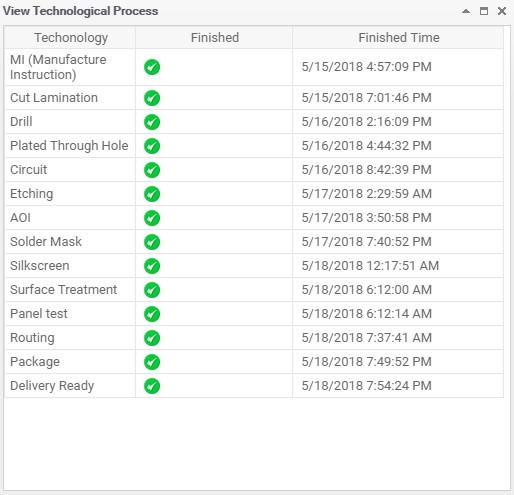Screen dimensions: 514x495
Task: Click the Silkscreen green check icon
Action: coord(152,266)
